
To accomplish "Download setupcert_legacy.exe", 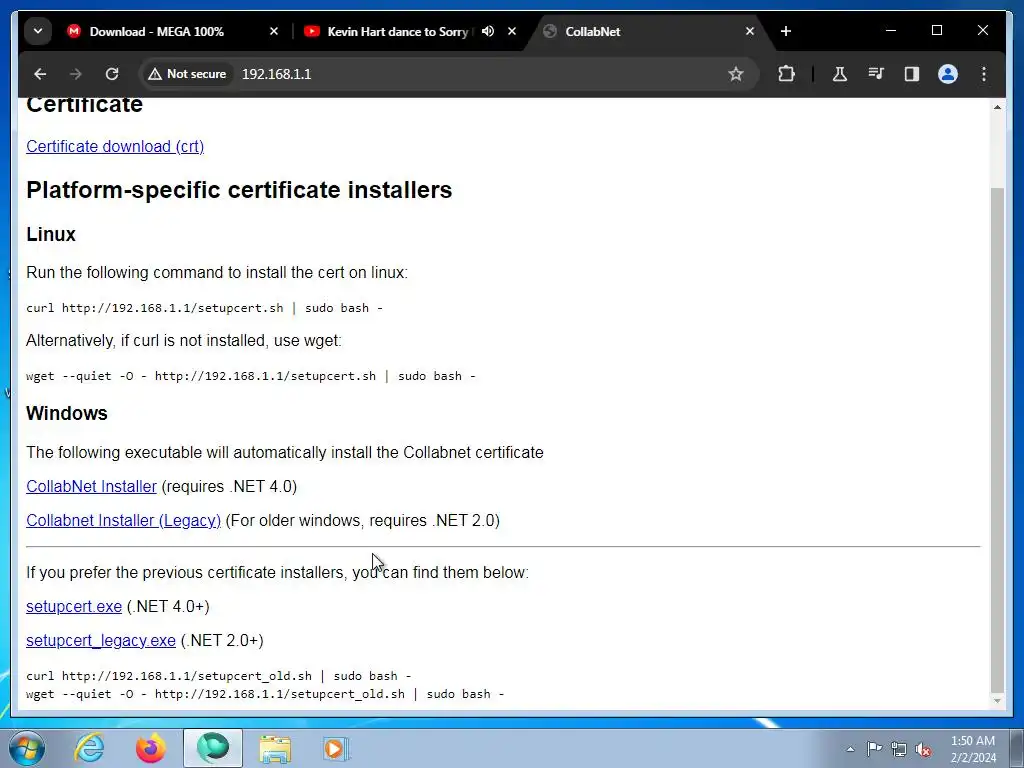I will 101,641.
